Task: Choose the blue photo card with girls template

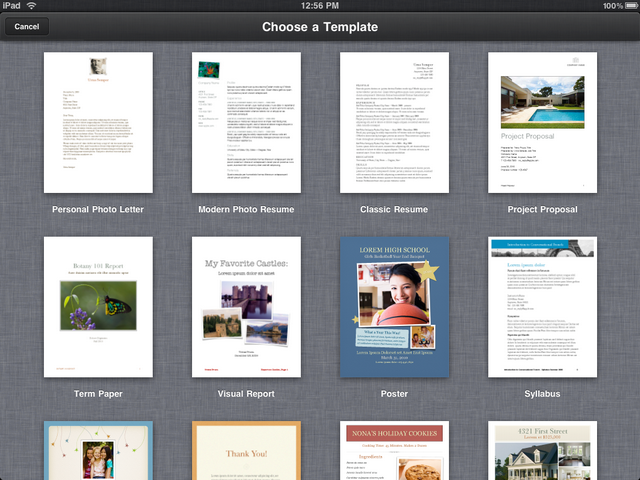Action: (x=98, y=451)
